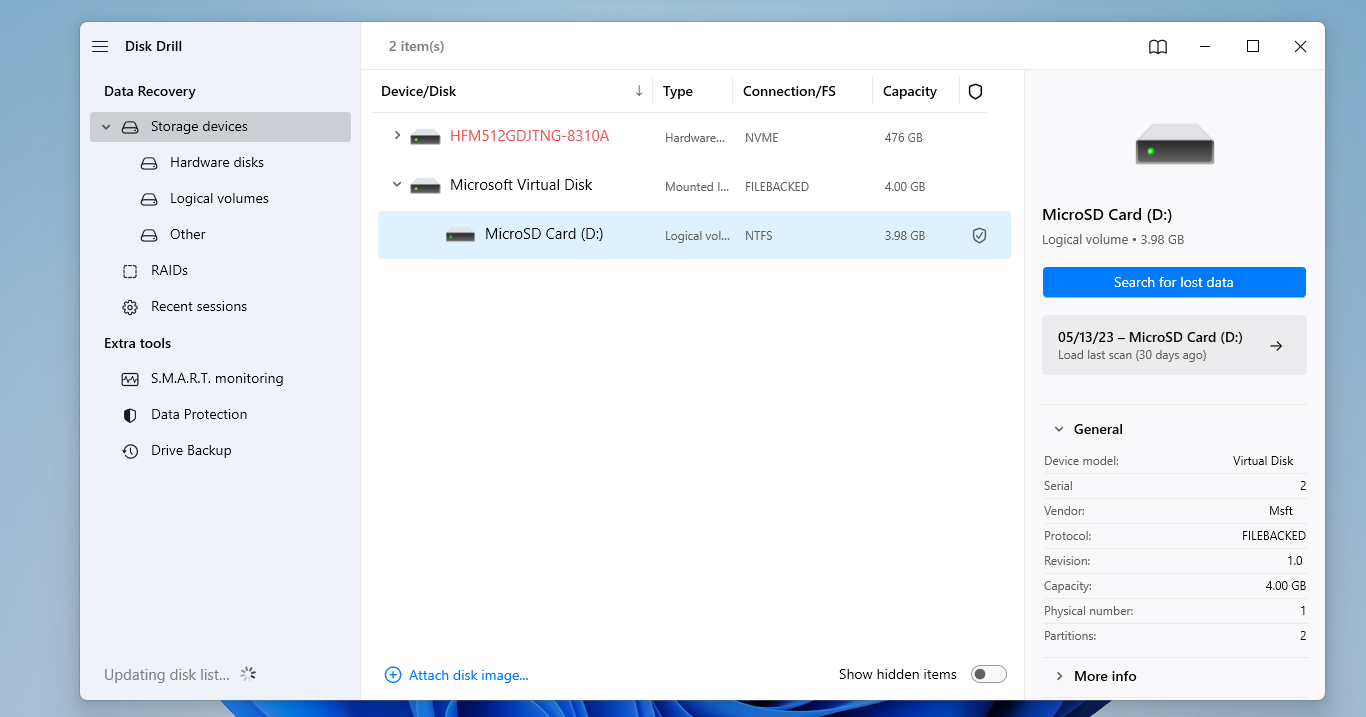This screenshot has height=717, width=1366.
Task: Sort by the Connection/FS column header
Action: tap(789, 91)
